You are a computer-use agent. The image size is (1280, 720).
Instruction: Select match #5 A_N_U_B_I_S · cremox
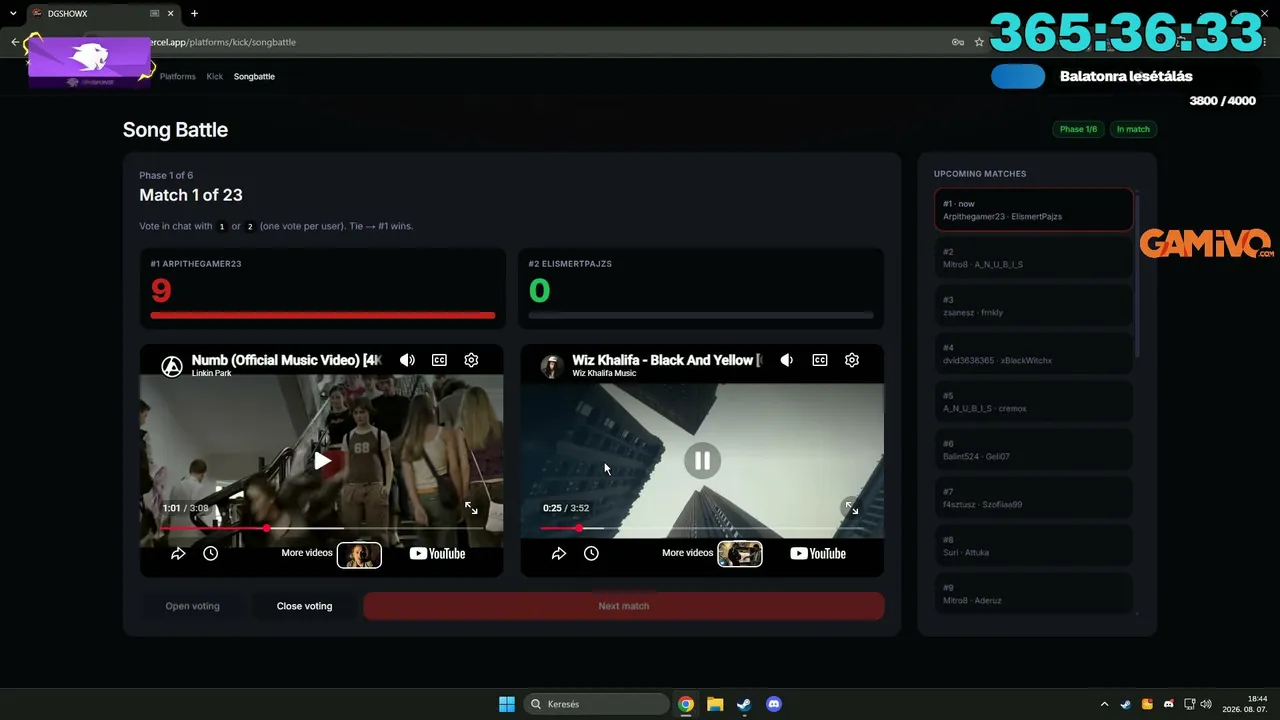point(1034,402)
